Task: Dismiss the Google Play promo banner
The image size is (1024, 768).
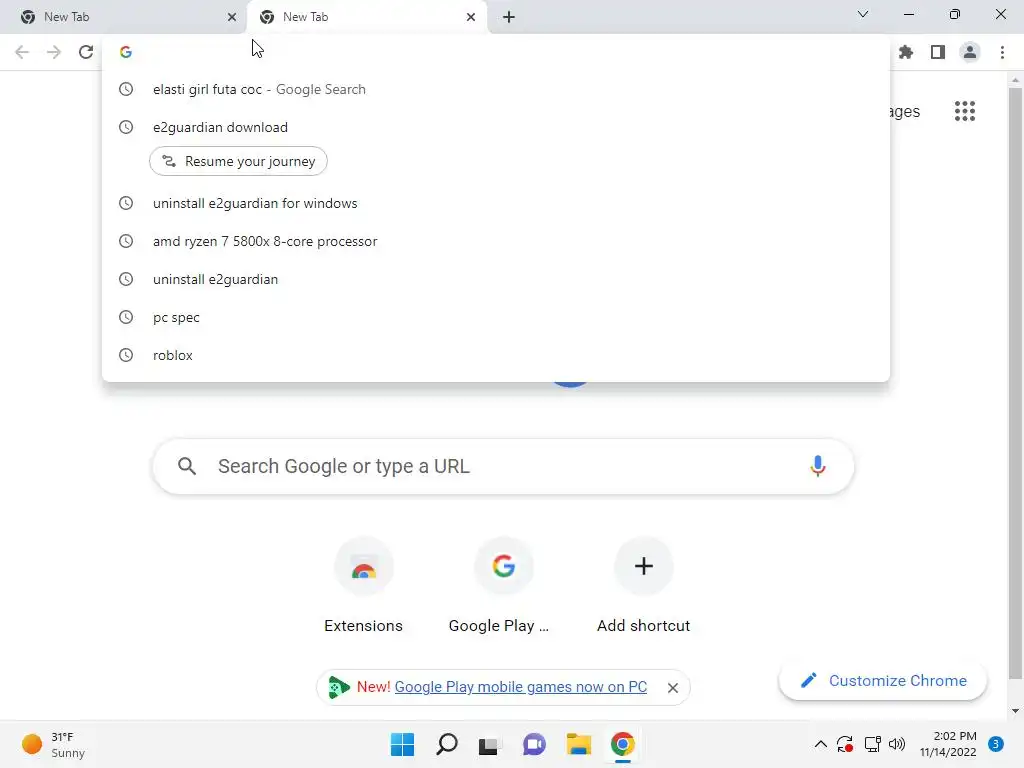Action: (x=673, y=688)
